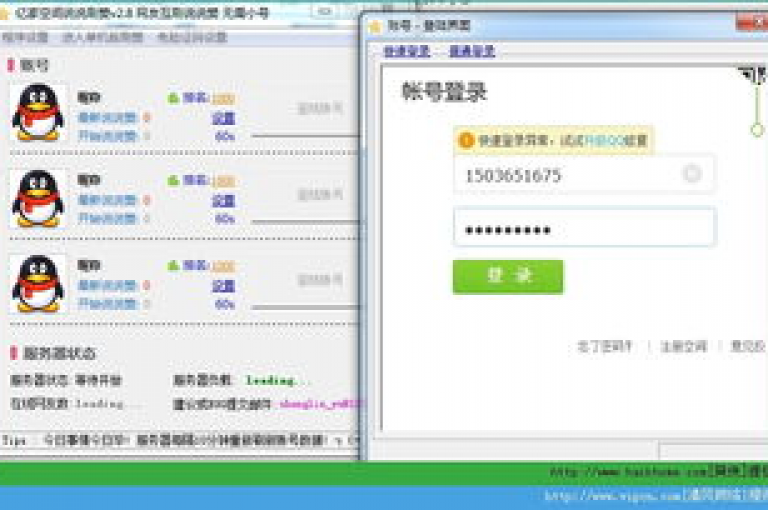Focus the masked password field
Viewport: 768px width, 510px height.
tap(584, 227)
